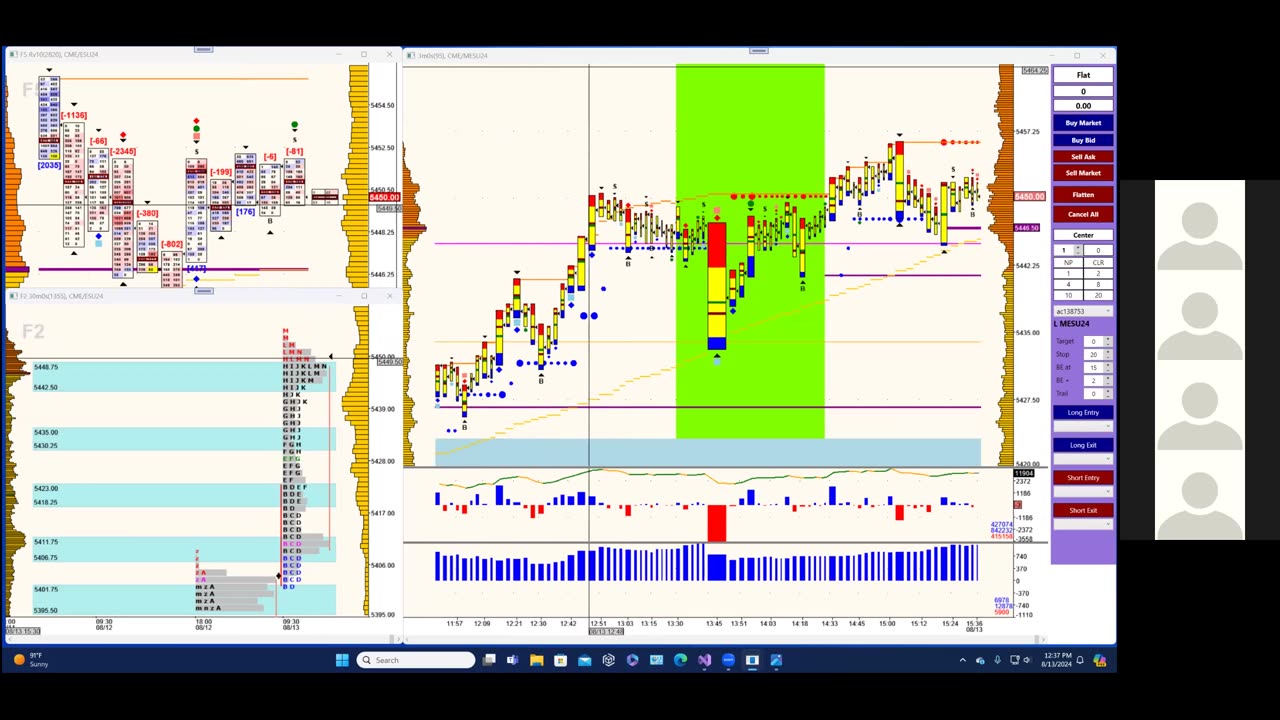Open Microsoft Teams from the taskbar

(512, 660)
